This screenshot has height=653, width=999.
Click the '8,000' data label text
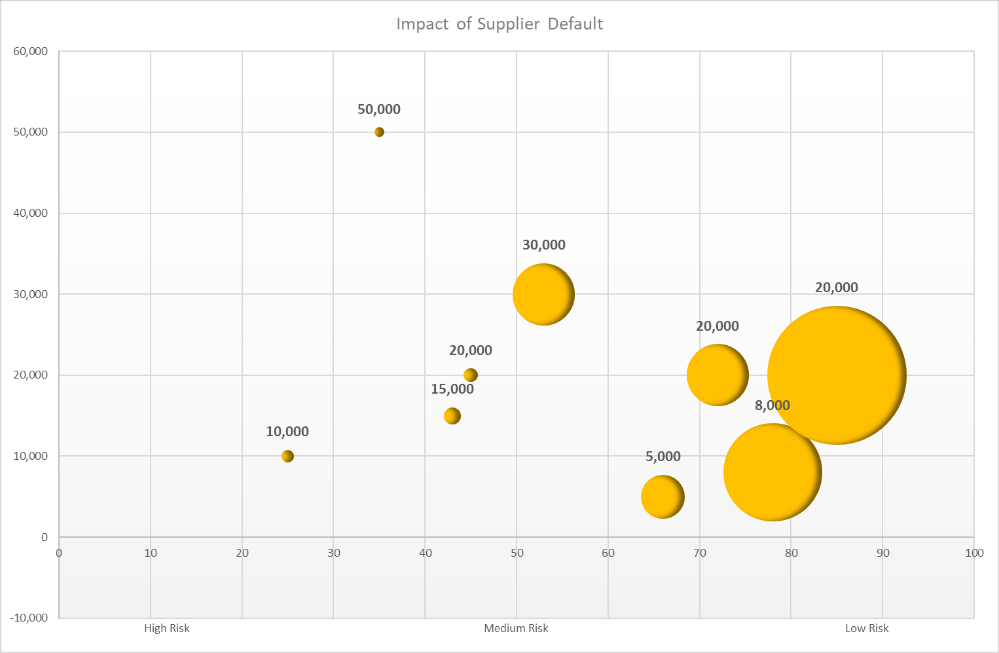click(x=772, y=405)
